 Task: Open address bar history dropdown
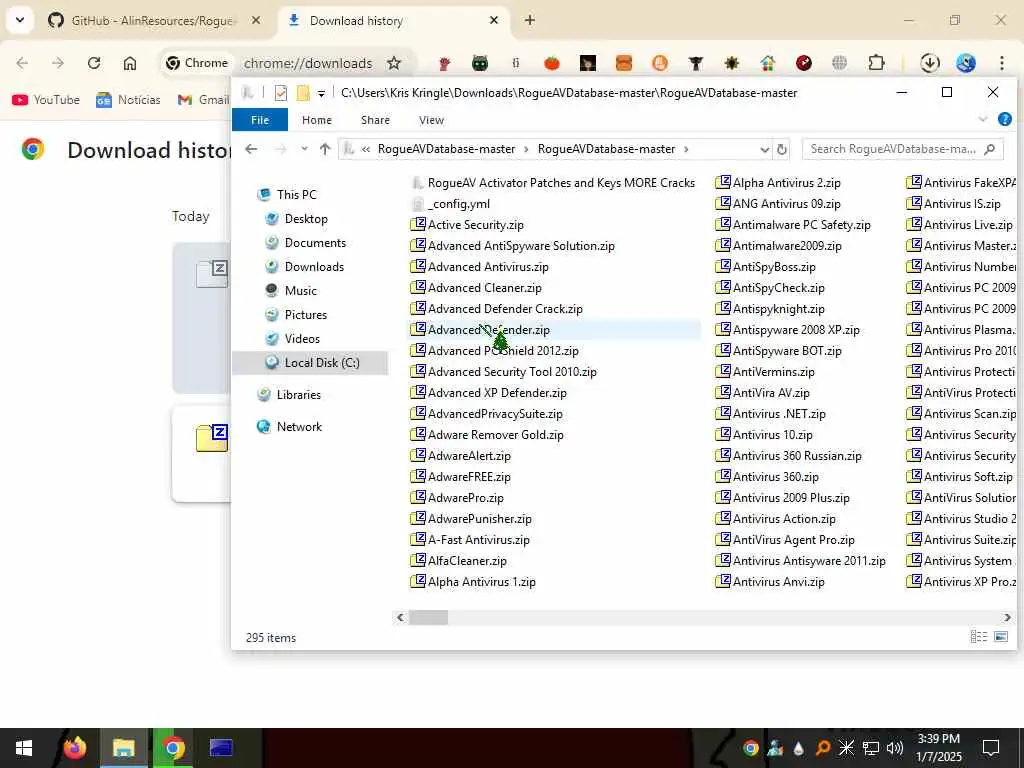coord(764,150)
